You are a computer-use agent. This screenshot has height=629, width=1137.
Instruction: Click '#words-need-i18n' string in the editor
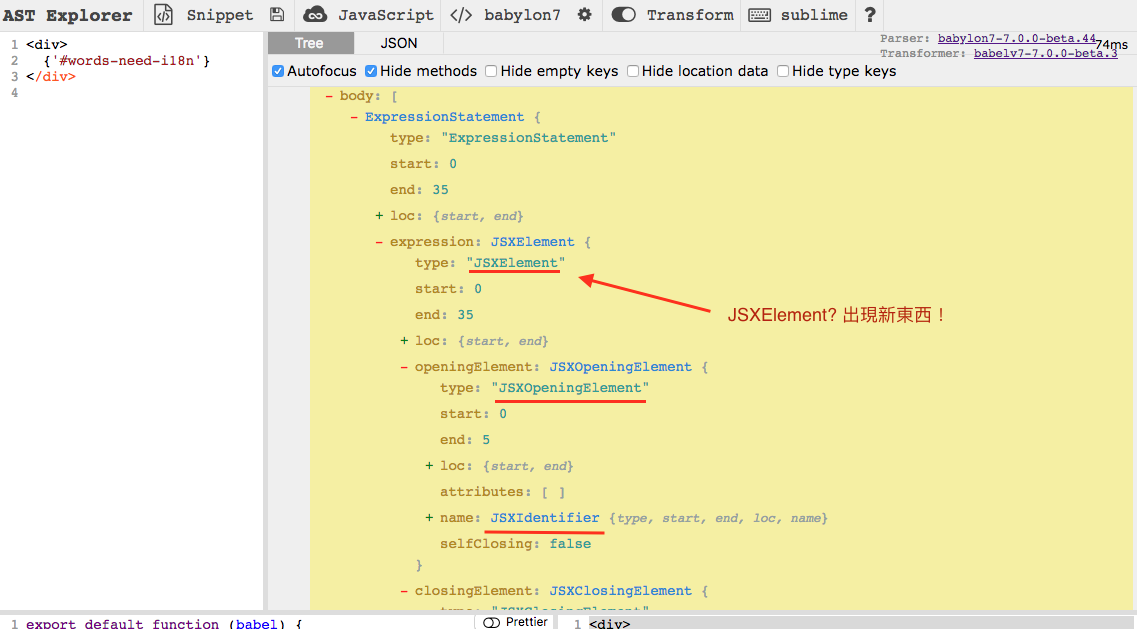pos(126,61)
